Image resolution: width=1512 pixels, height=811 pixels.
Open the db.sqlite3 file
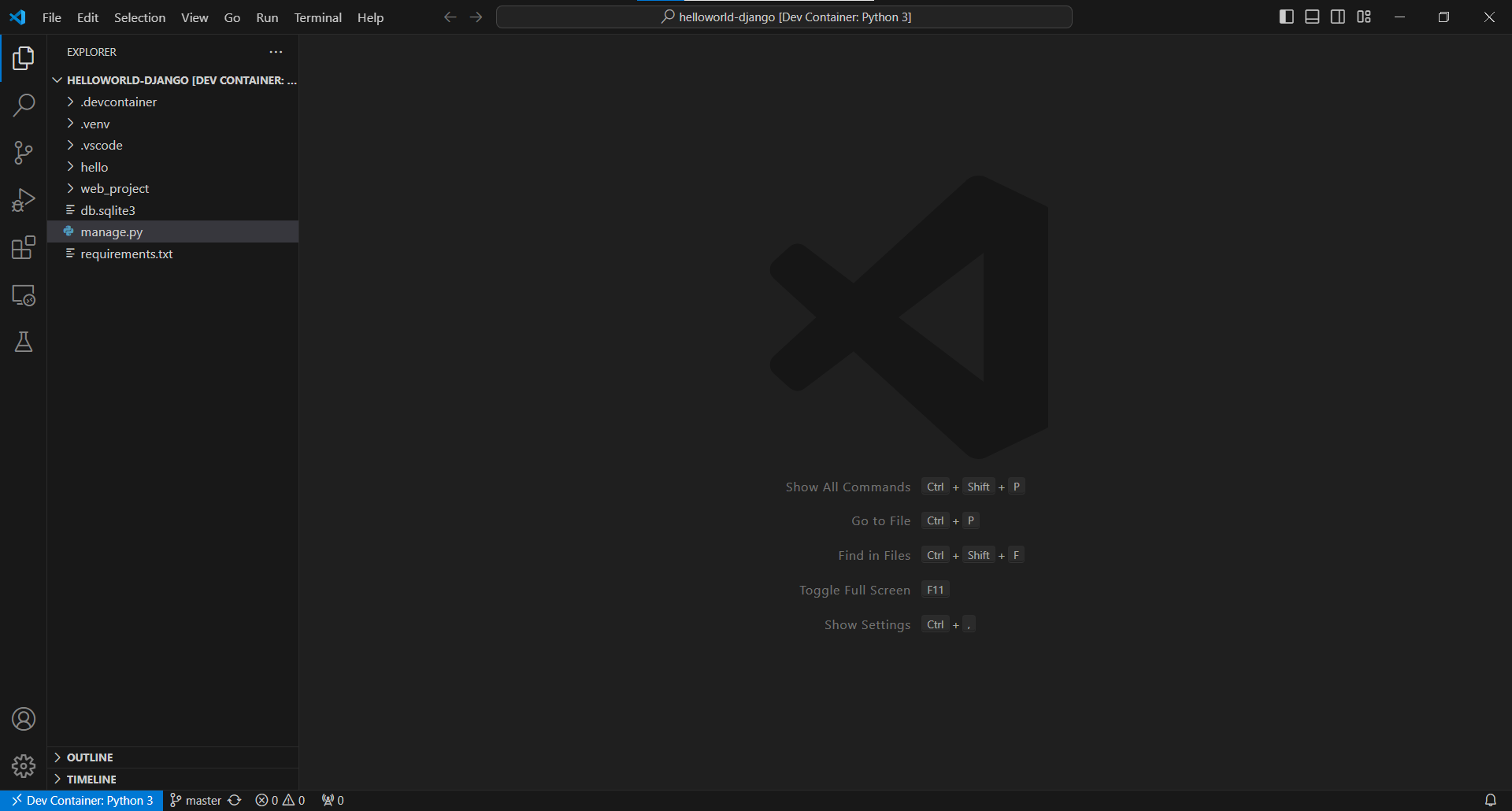click(173, 210)
